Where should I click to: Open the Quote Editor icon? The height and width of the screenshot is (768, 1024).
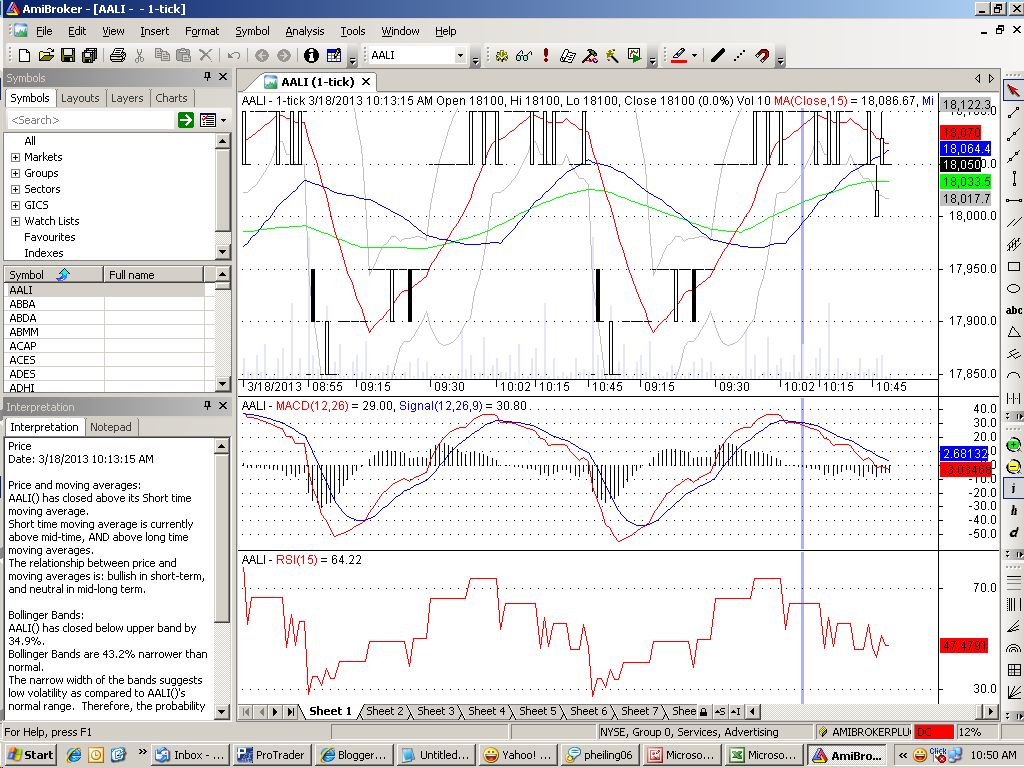[334, 56]
